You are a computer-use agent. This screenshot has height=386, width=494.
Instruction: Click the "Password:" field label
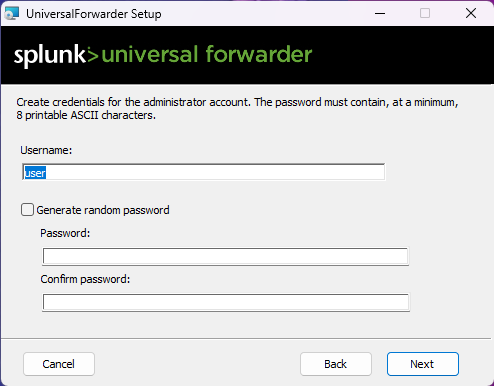[x=65, y=233]
